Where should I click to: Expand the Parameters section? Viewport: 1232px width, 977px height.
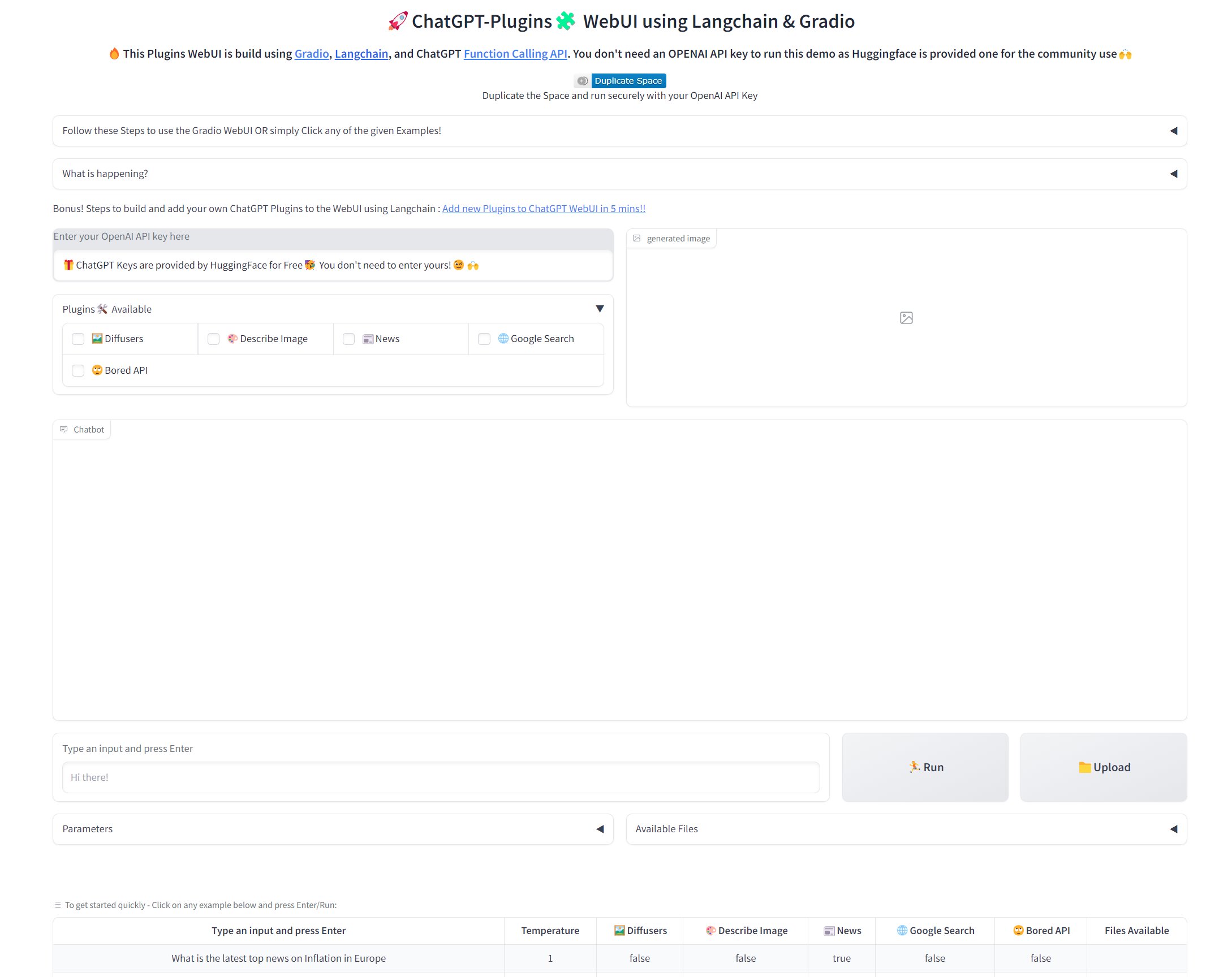600,828
